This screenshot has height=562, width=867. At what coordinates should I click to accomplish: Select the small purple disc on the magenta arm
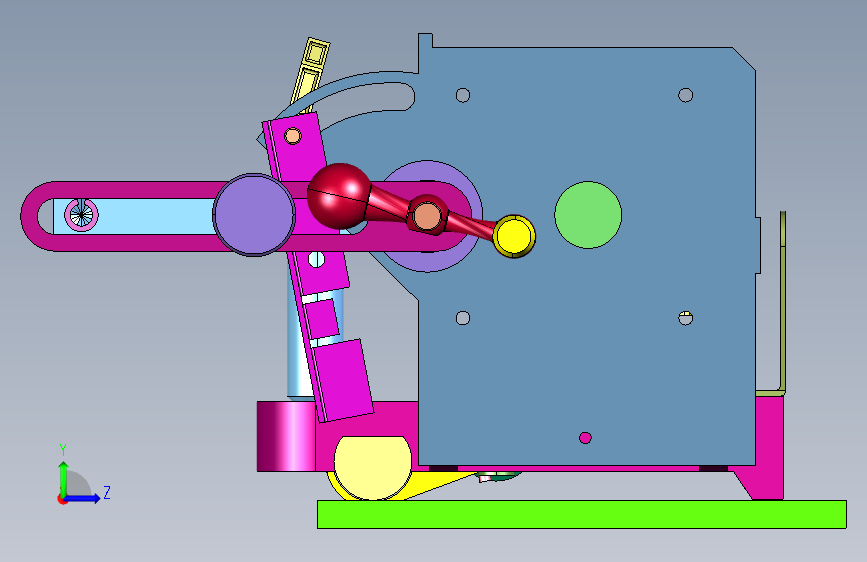tap(254, 215)
